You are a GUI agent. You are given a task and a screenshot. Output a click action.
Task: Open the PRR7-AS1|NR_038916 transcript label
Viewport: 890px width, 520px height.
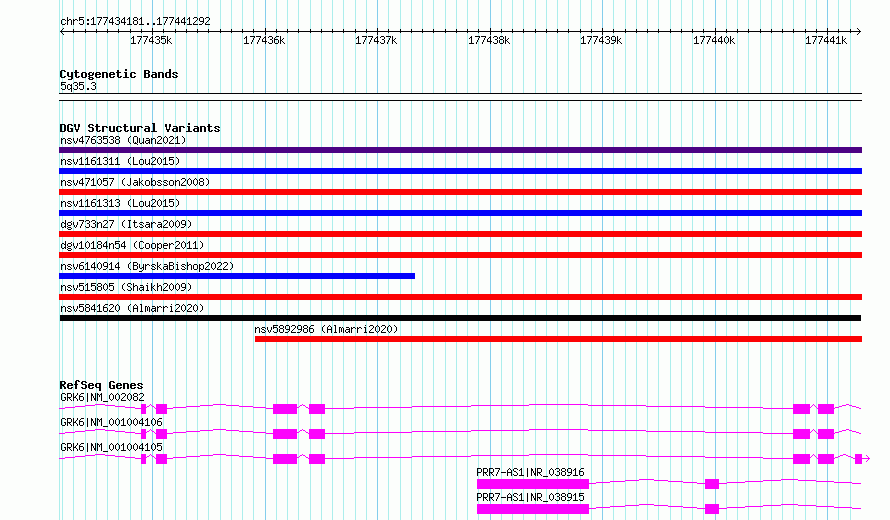pyautogui.click(x=530, y=472)
